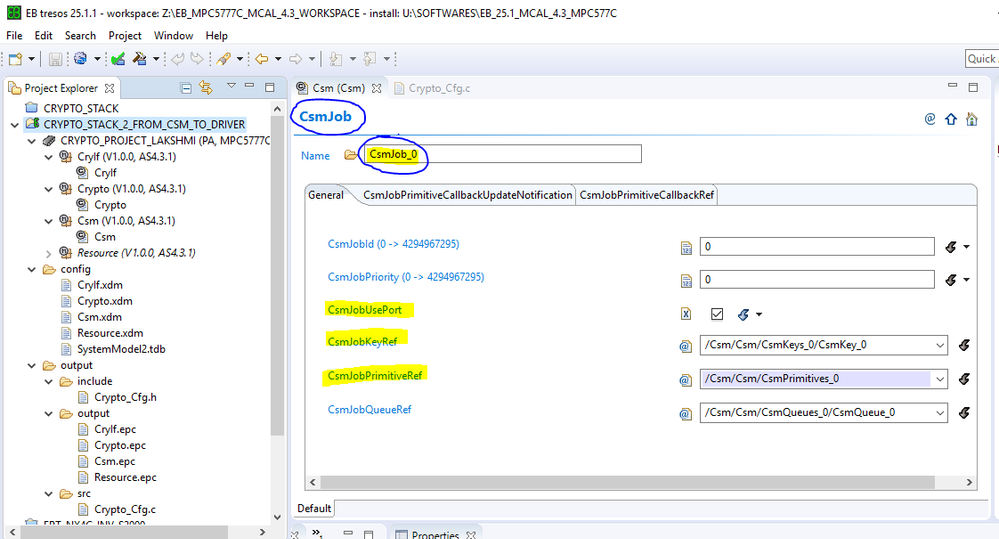Image resolution: width=999 pixels, height=539 pixels.
Task: Click the CsmJobPriority label link
Action: [x=406, y=277]
